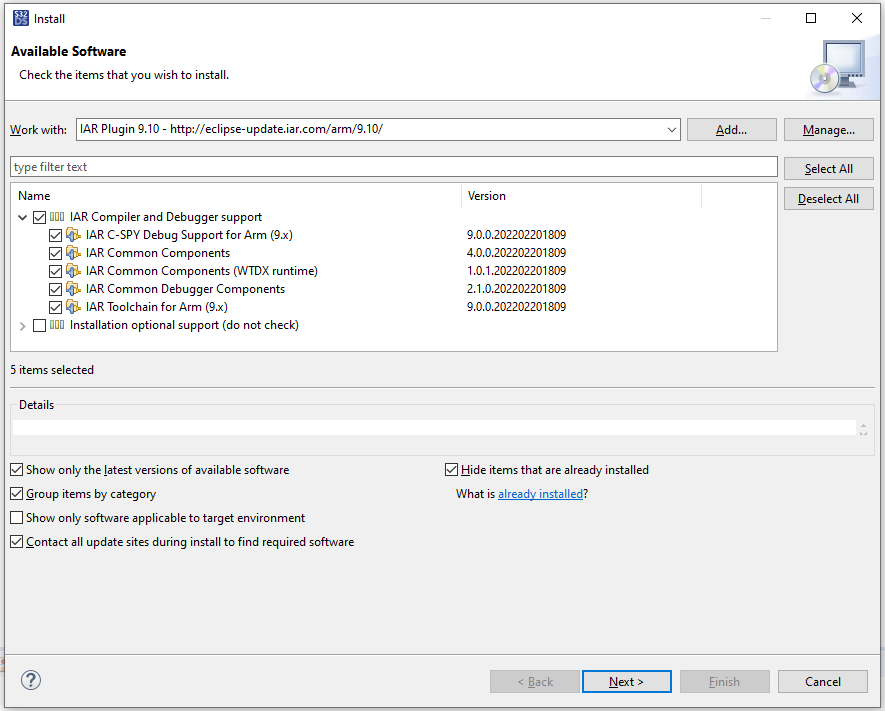Sort by the Version column header
This screenshot has height=711, width=885.
pyautogui.click(x=580, y=196)
